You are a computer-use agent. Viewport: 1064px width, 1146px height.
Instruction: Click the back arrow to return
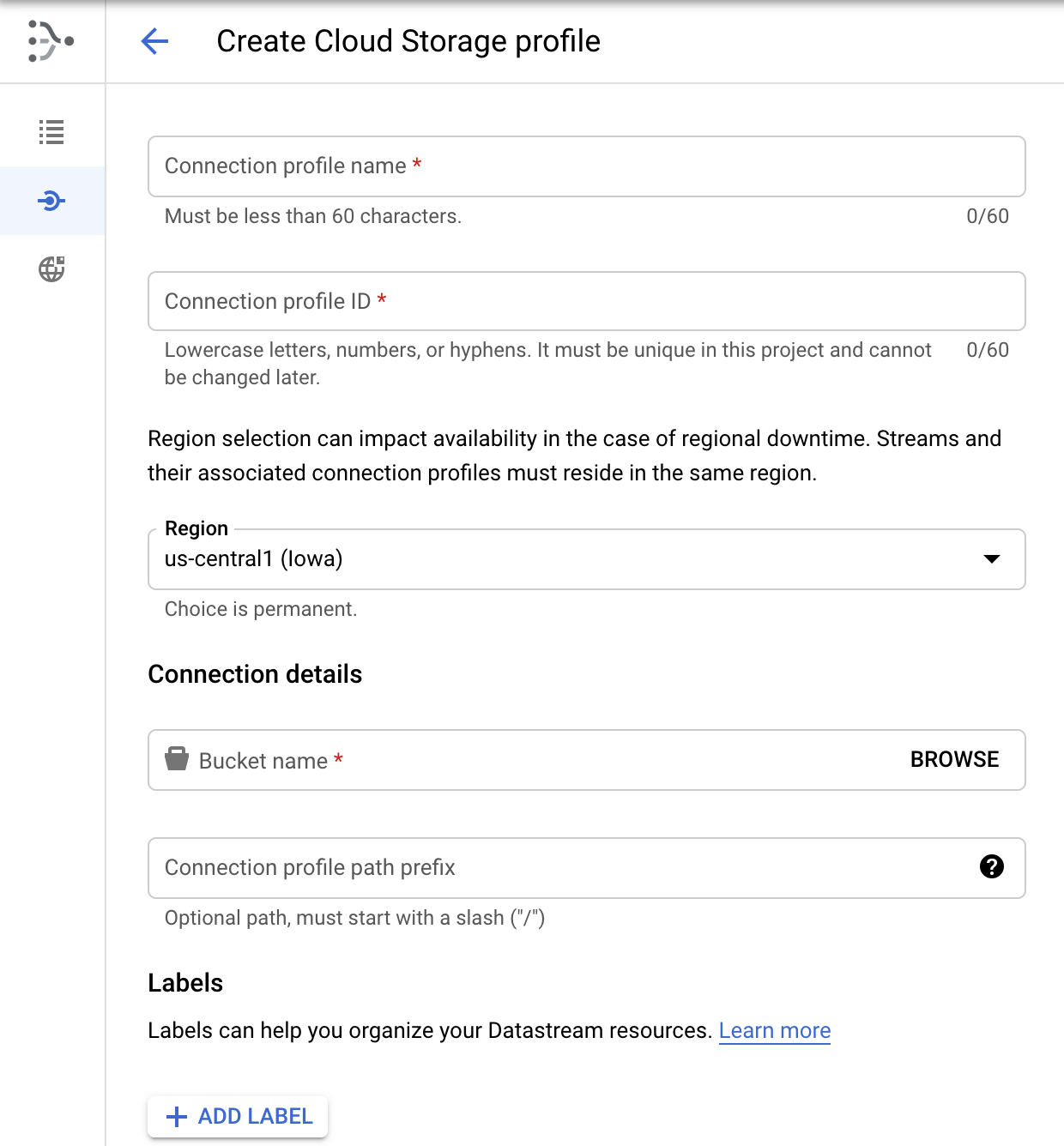pos(154,41)
